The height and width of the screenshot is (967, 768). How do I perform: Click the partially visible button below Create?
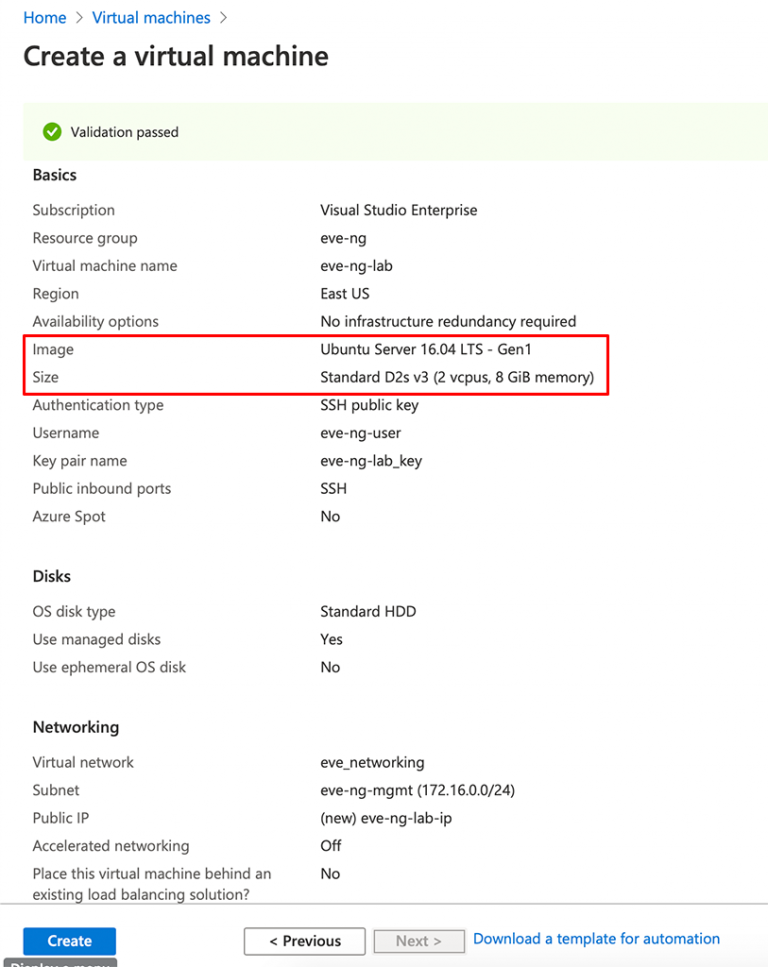(60, 962)
